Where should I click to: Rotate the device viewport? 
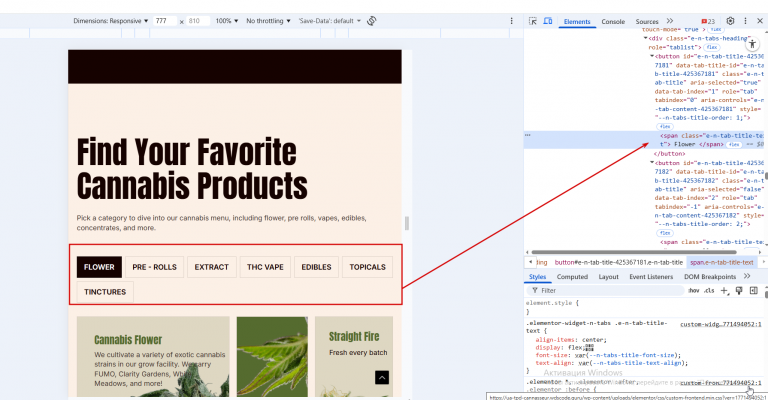372,21
